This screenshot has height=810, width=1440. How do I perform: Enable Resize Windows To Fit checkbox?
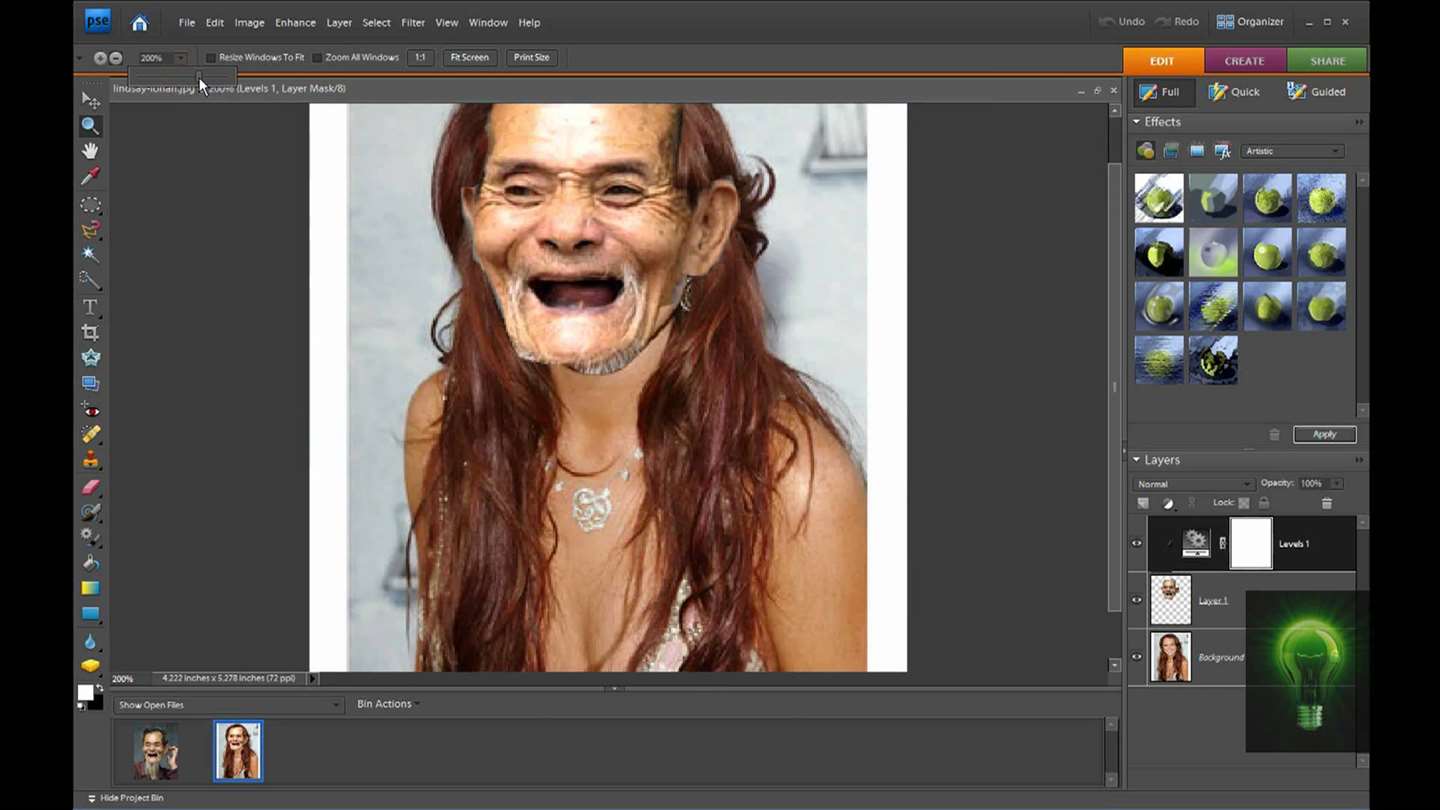click(211, 58)
